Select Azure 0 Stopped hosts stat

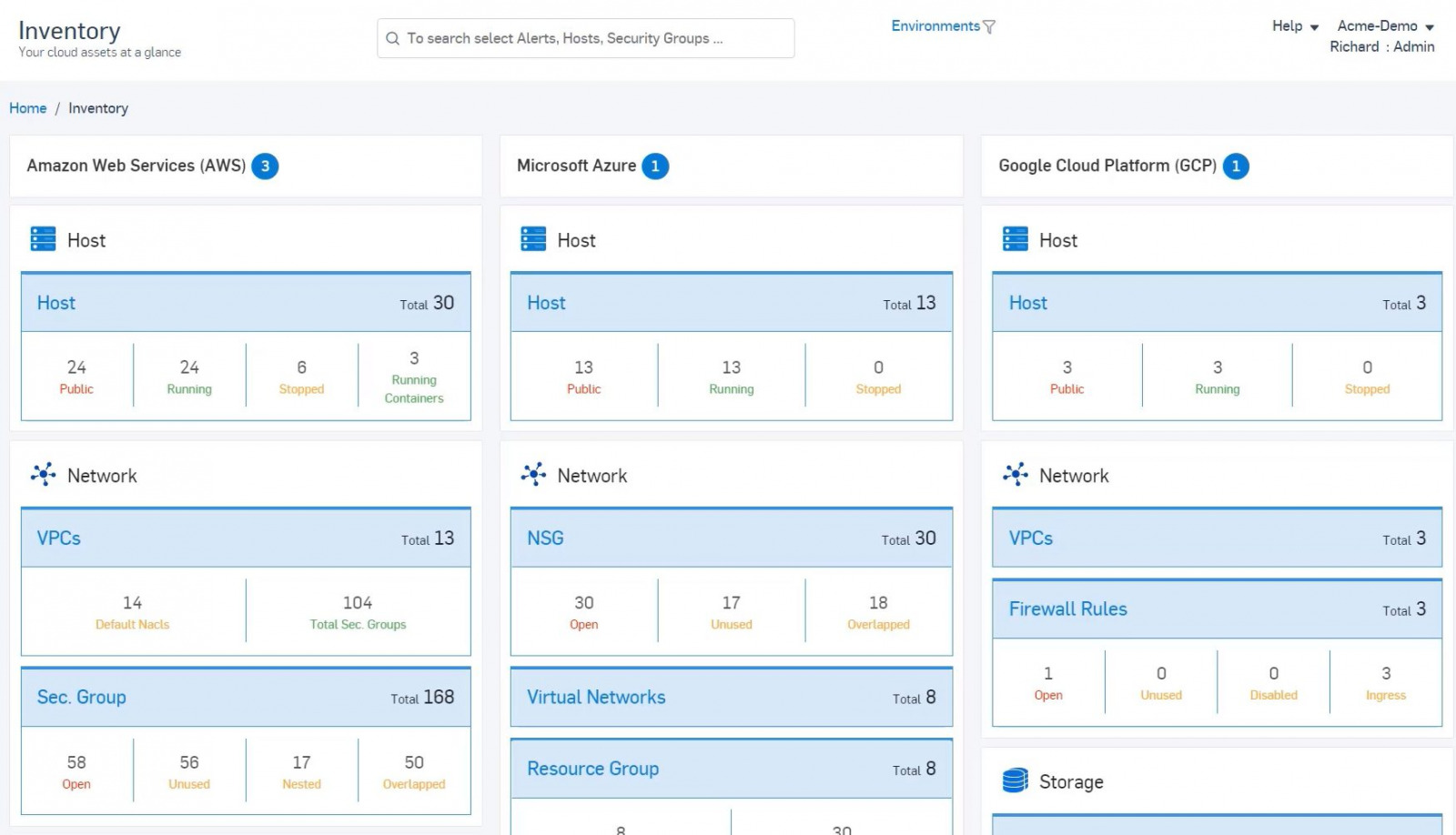pos(878,377)
